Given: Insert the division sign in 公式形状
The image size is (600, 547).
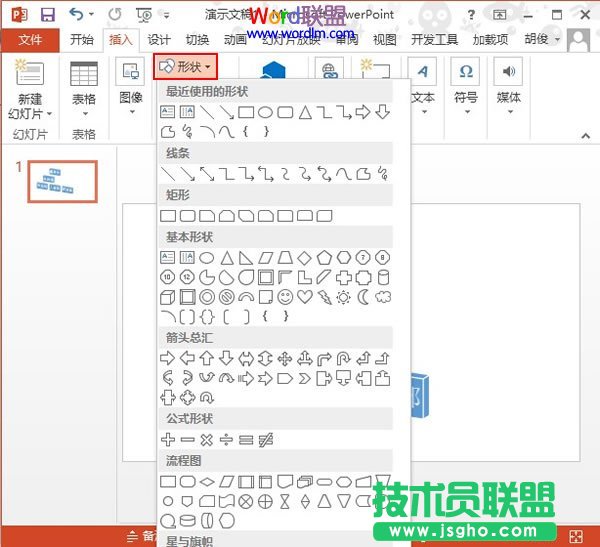Looking at the screenshot, I should coord(226,440).
